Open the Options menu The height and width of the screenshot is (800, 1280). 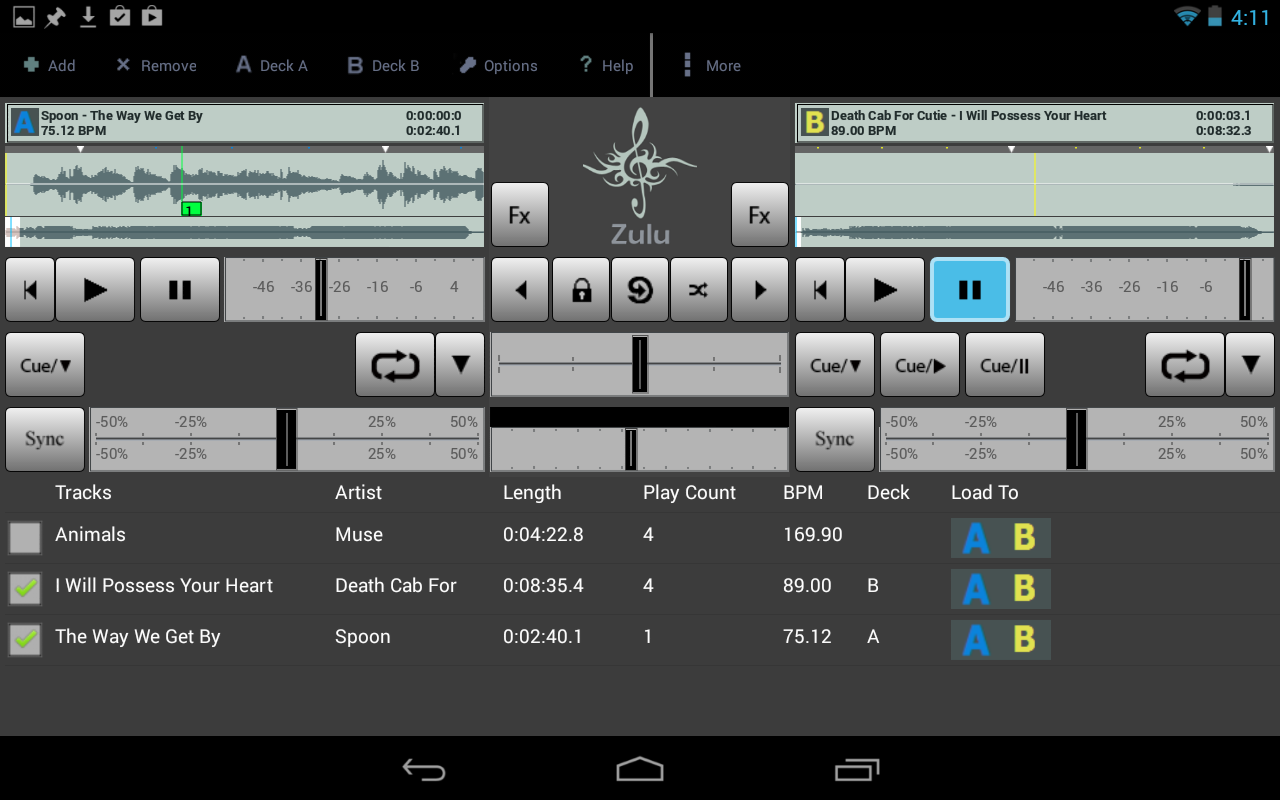(x=499, y=66)
